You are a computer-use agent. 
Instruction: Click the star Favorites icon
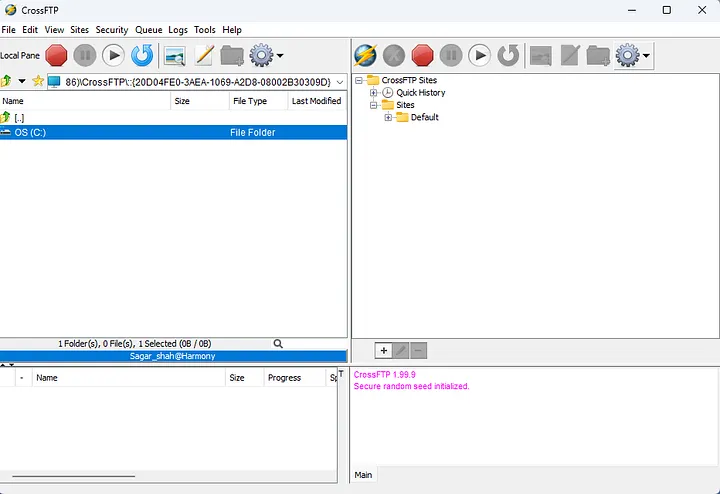tap(38, 81)
